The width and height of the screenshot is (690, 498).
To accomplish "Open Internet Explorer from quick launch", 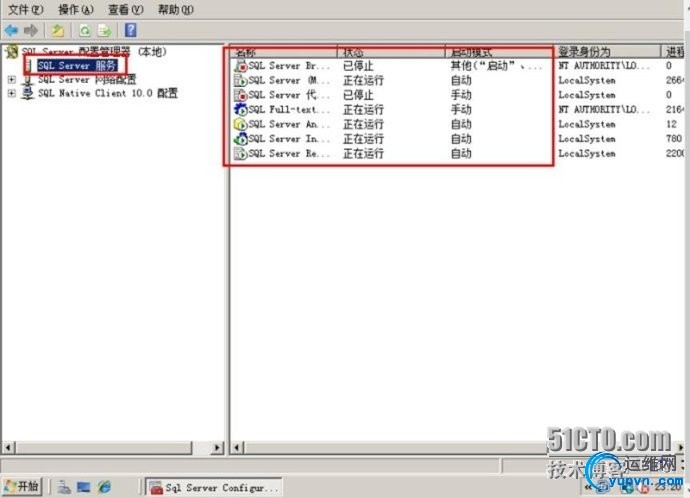I will point(105,487).
